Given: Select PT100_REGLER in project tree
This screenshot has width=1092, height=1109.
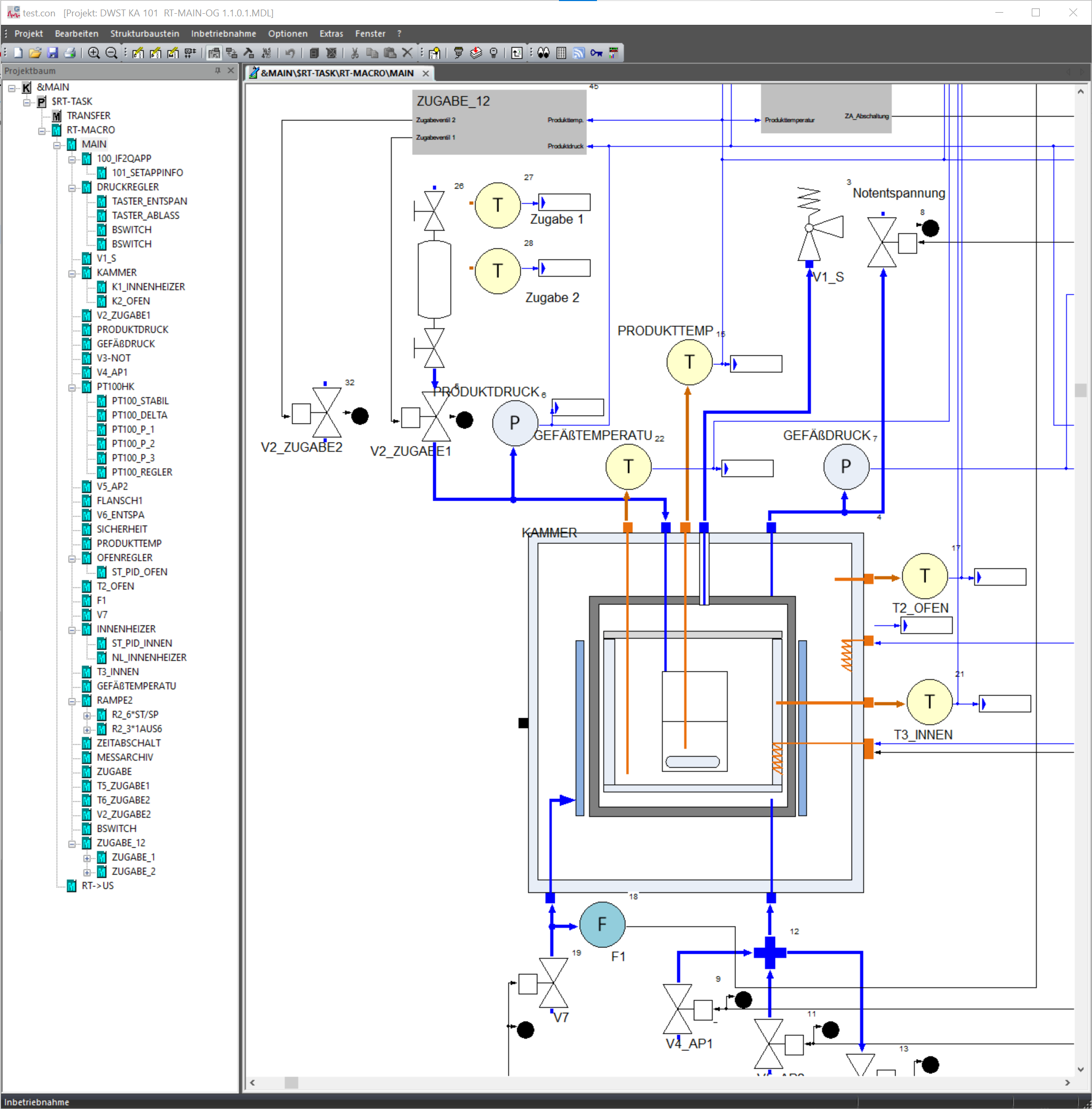Looking at the screenshot, I should point(142,473).
